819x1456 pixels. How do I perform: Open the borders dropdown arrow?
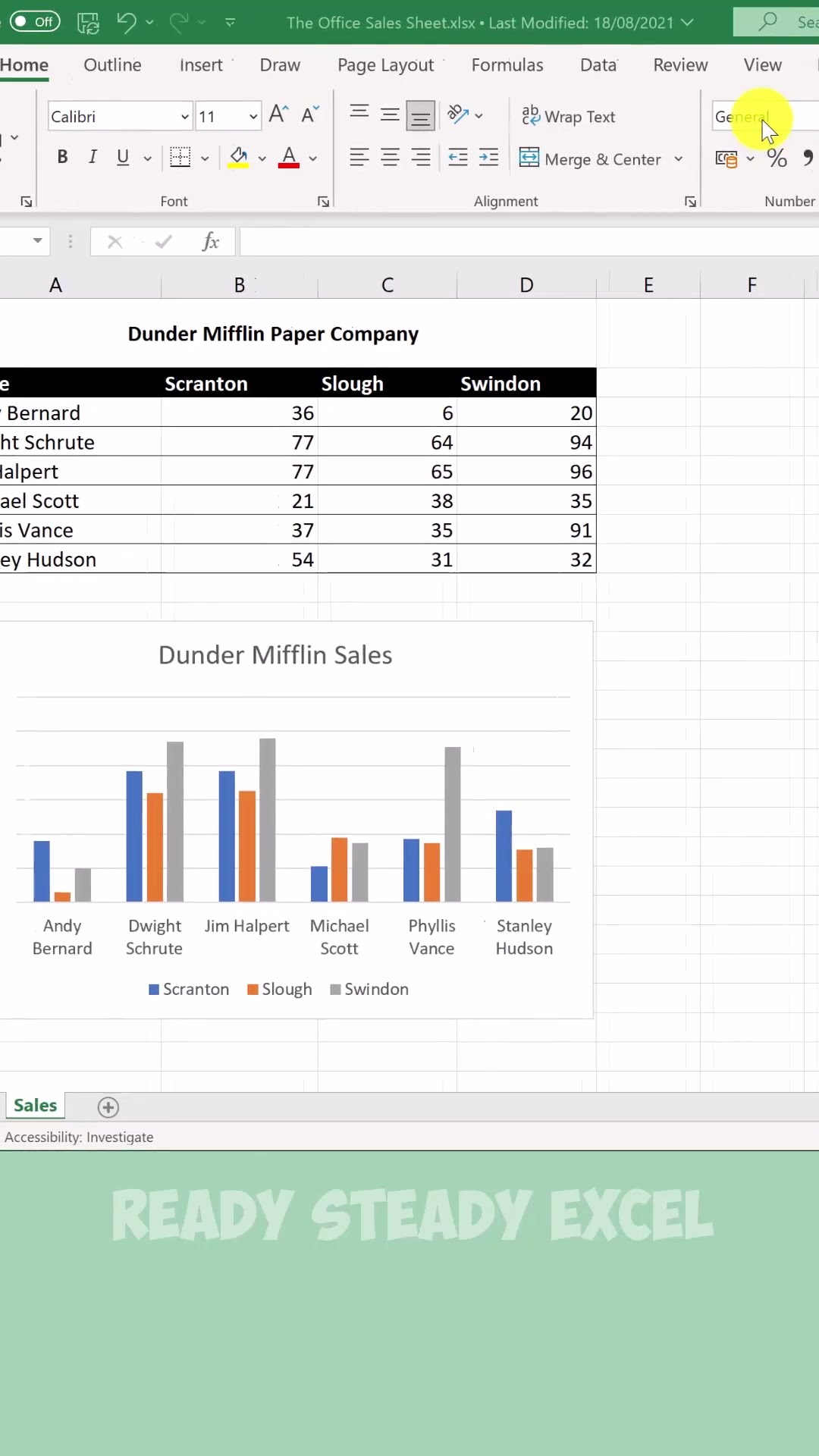205,158
